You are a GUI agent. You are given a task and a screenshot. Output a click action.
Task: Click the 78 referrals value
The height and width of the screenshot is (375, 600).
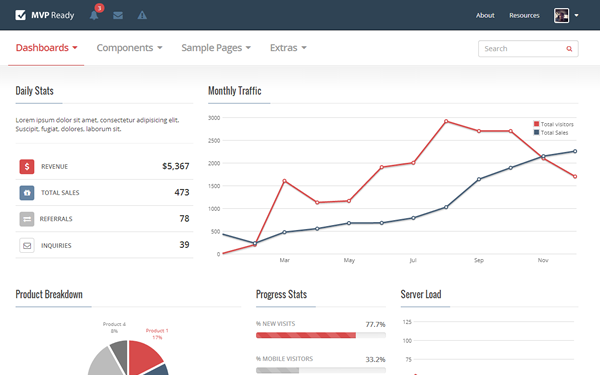click(x=184, y=218)
